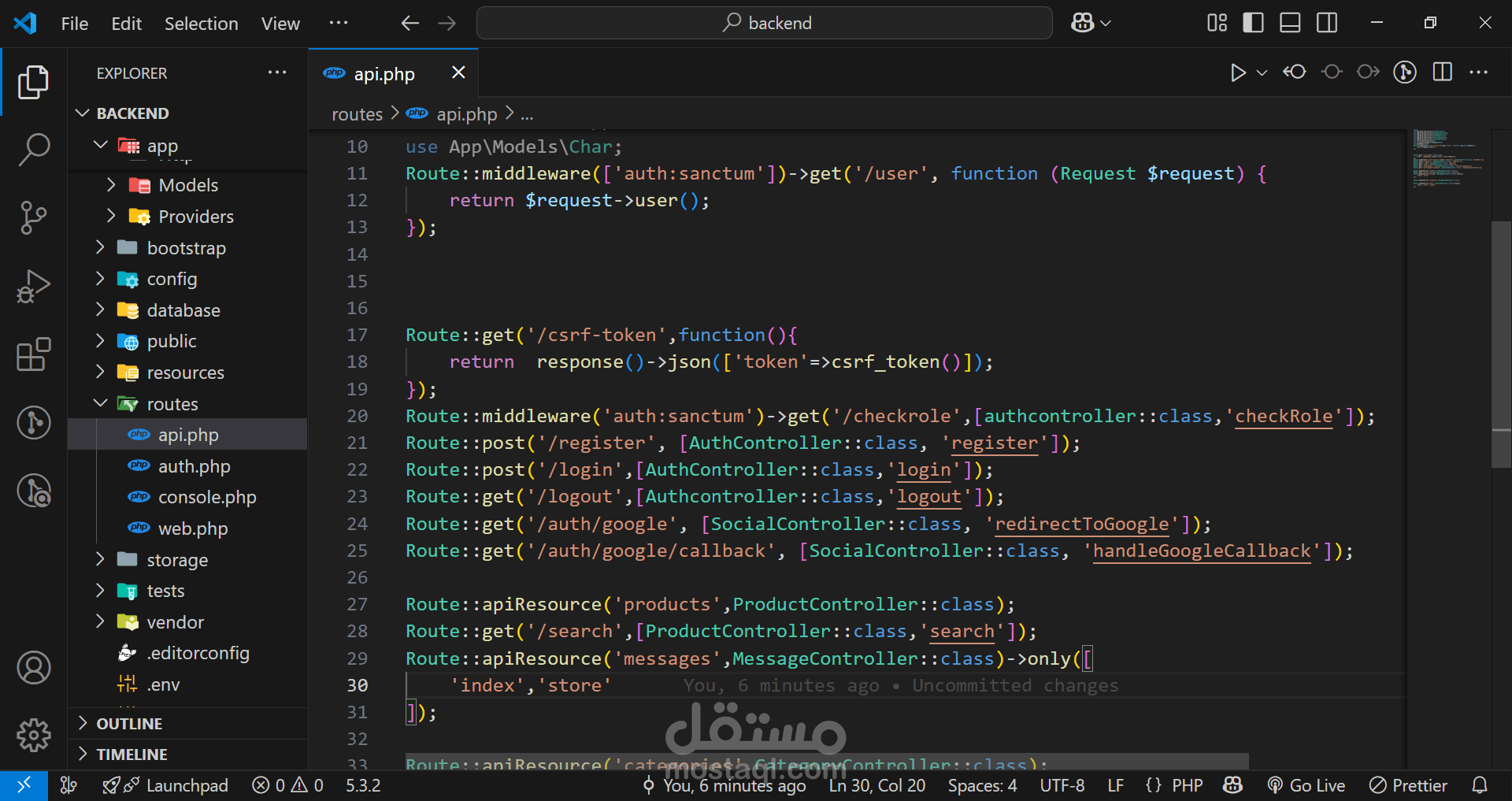
Task: Open the notifications bell
Action: (x=1479, y=784)
